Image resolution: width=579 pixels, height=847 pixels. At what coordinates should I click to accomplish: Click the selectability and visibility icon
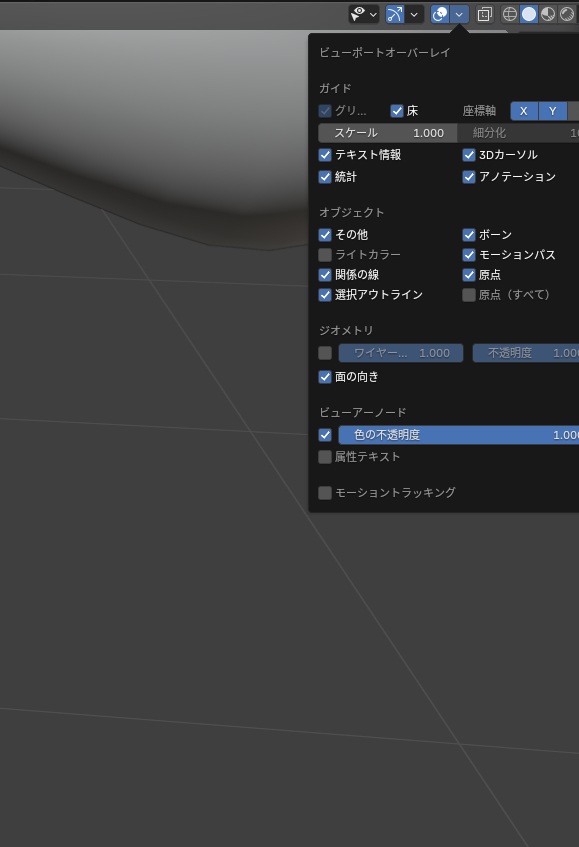pos(358,14)
